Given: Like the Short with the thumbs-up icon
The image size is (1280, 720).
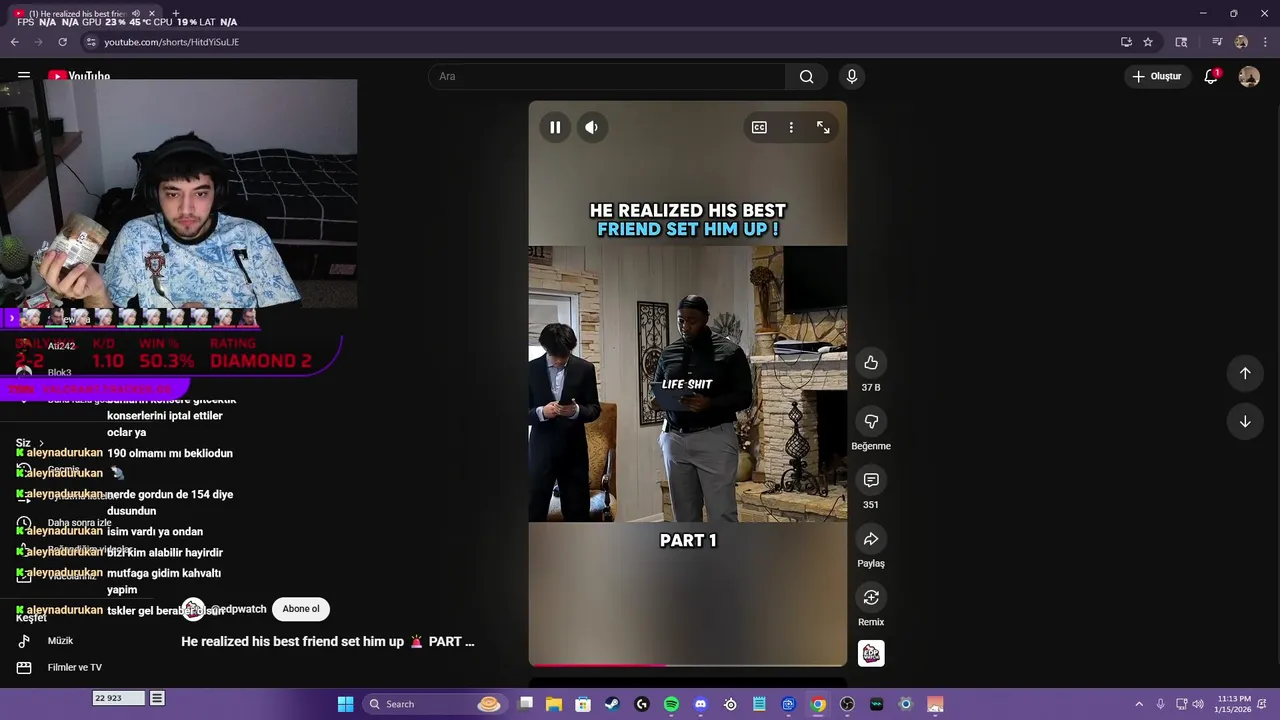Looking at the screenshot, I should click(x=871, y=362).
